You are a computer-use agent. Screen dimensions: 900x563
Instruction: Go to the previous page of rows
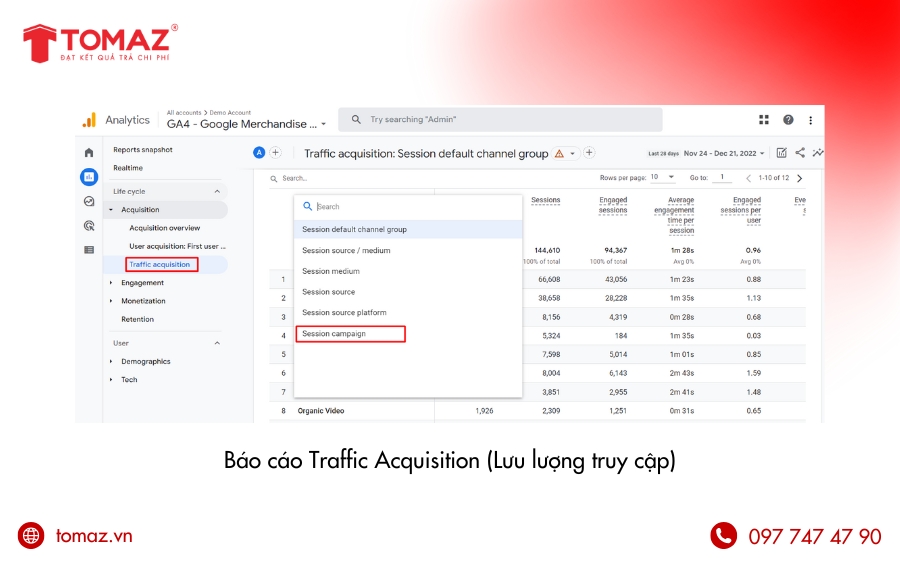pyautogui.click(x=748, y=178)
